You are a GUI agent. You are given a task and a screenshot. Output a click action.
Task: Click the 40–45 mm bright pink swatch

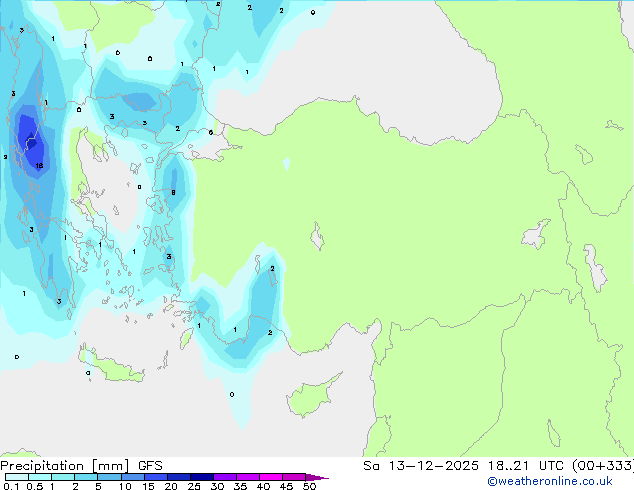point(271,477)
